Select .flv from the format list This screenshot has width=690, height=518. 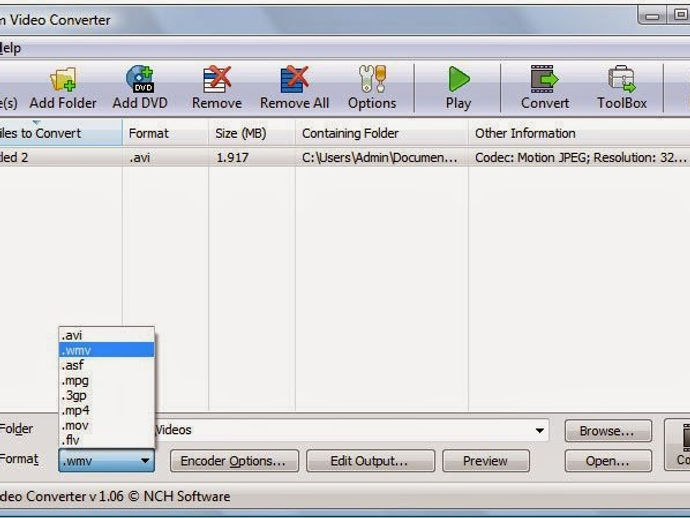pyautogui.click(x=106, y=440)
